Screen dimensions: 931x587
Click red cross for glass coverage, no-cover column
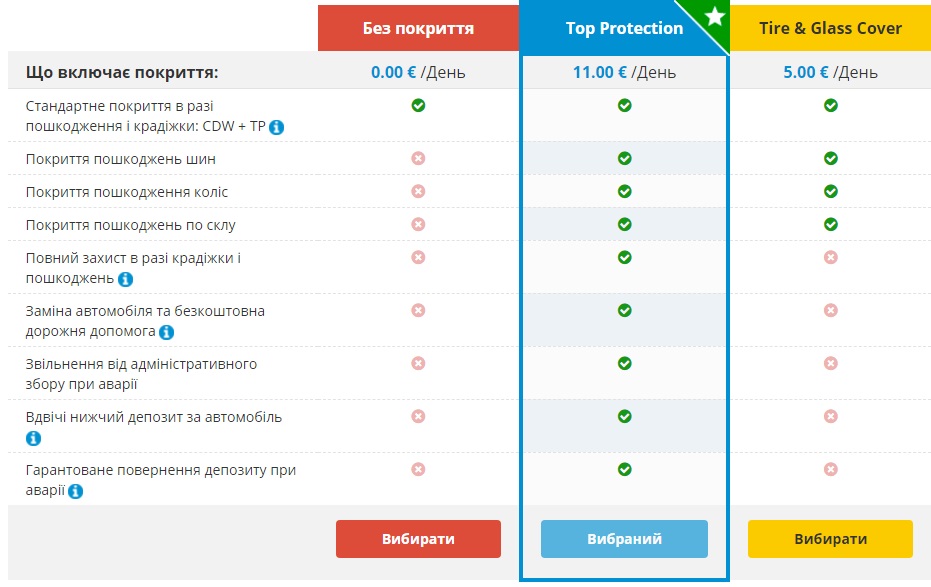point(418,224)
